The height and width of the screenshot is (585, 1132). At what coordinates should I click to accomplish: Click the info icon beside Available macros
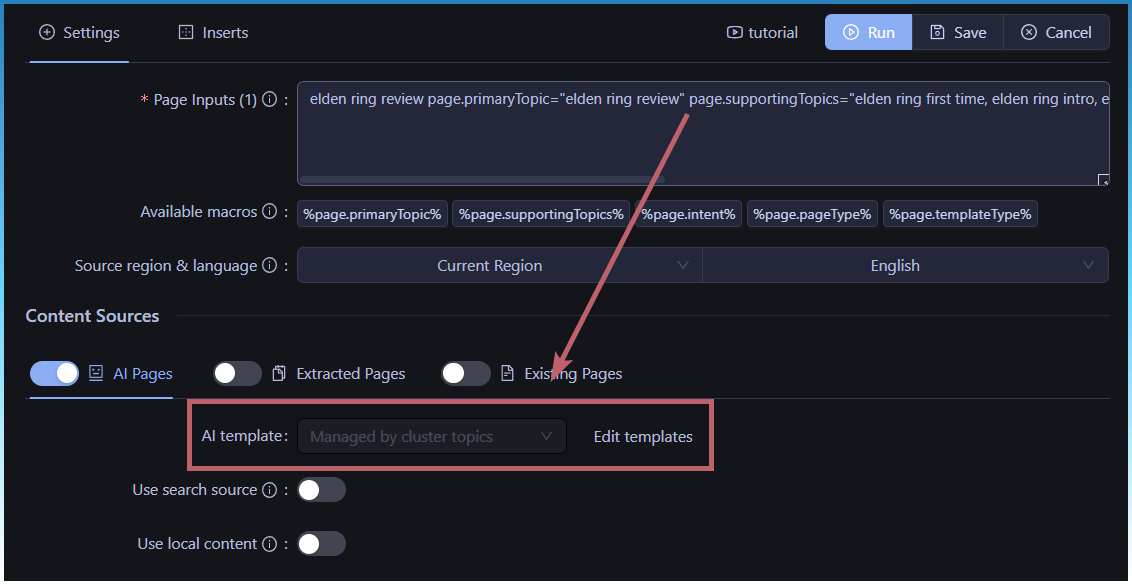tap(268, 212)
